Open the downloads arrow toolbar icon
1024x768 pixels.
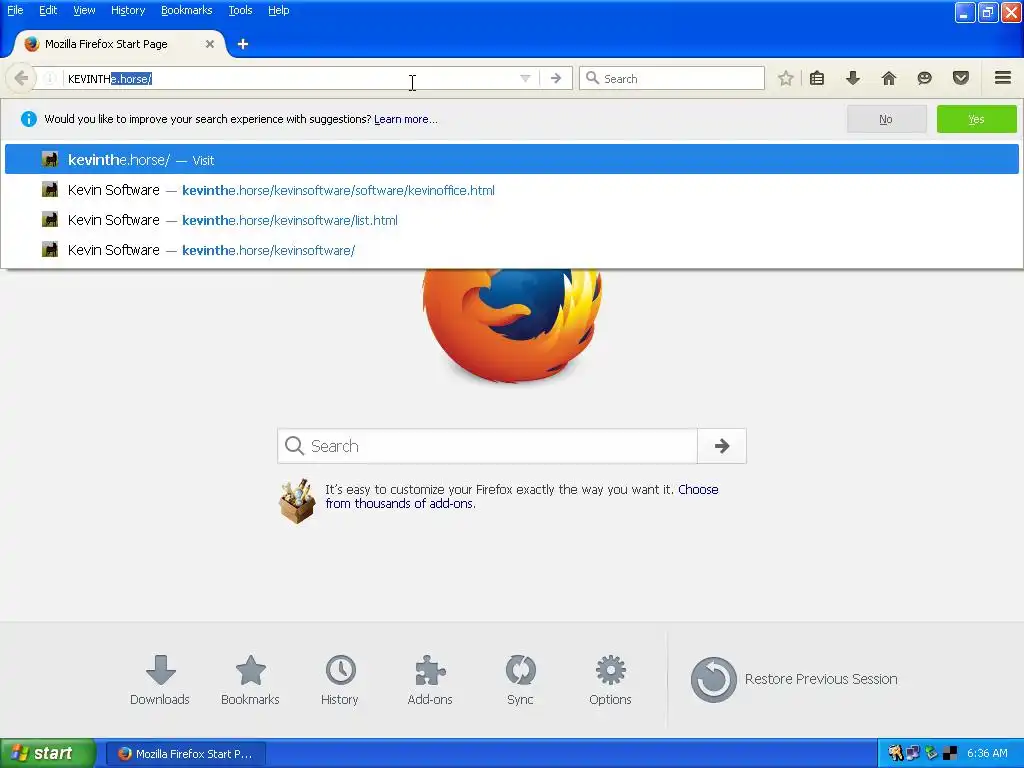click(x=853, y=78)
